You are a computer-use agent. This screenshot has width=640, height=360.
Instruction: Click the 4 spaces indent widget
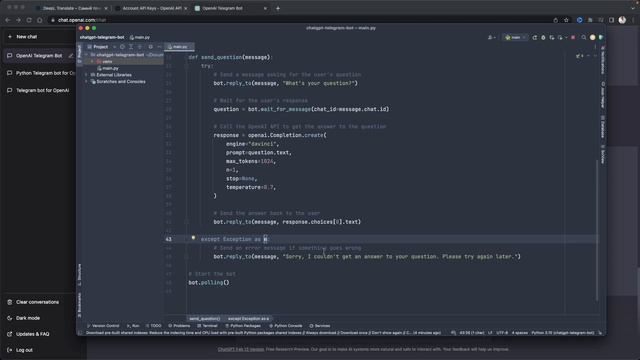pos(520,333)
